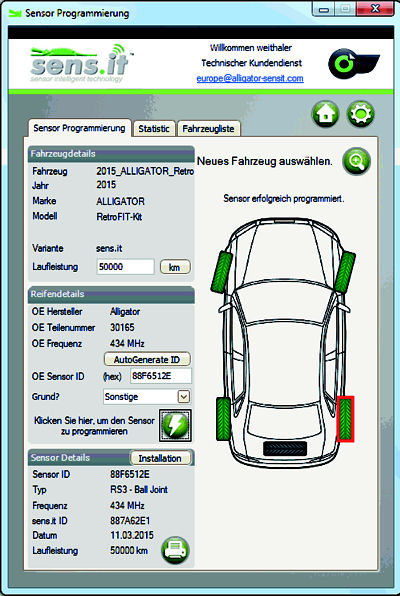The height and width of the screenshot is (596, 400).
Task: Click the lightning bolt program sensor icon
Action: pos(175,425)
